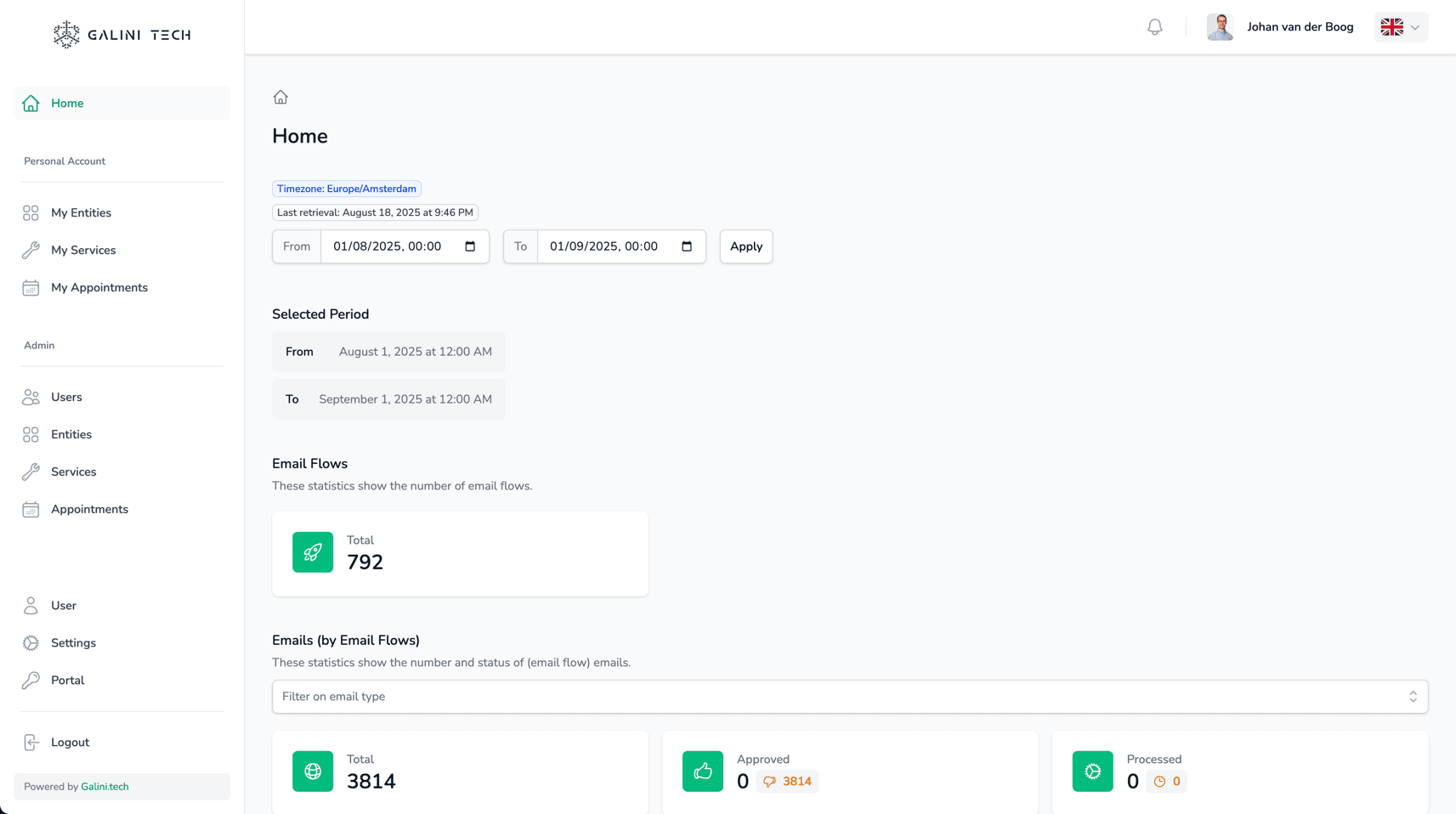Click the thumbs-up Approved icon

click(x=702, y=772)
